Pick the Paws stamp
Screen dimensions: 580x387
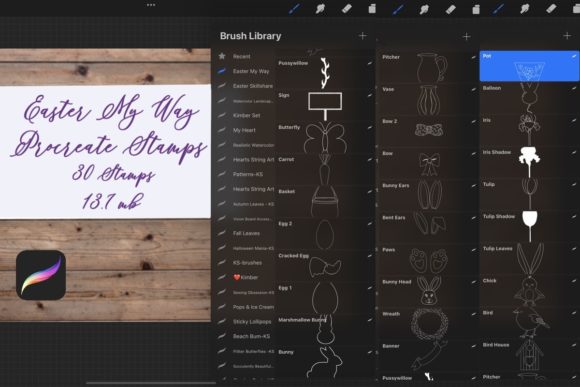coord(429,260)
